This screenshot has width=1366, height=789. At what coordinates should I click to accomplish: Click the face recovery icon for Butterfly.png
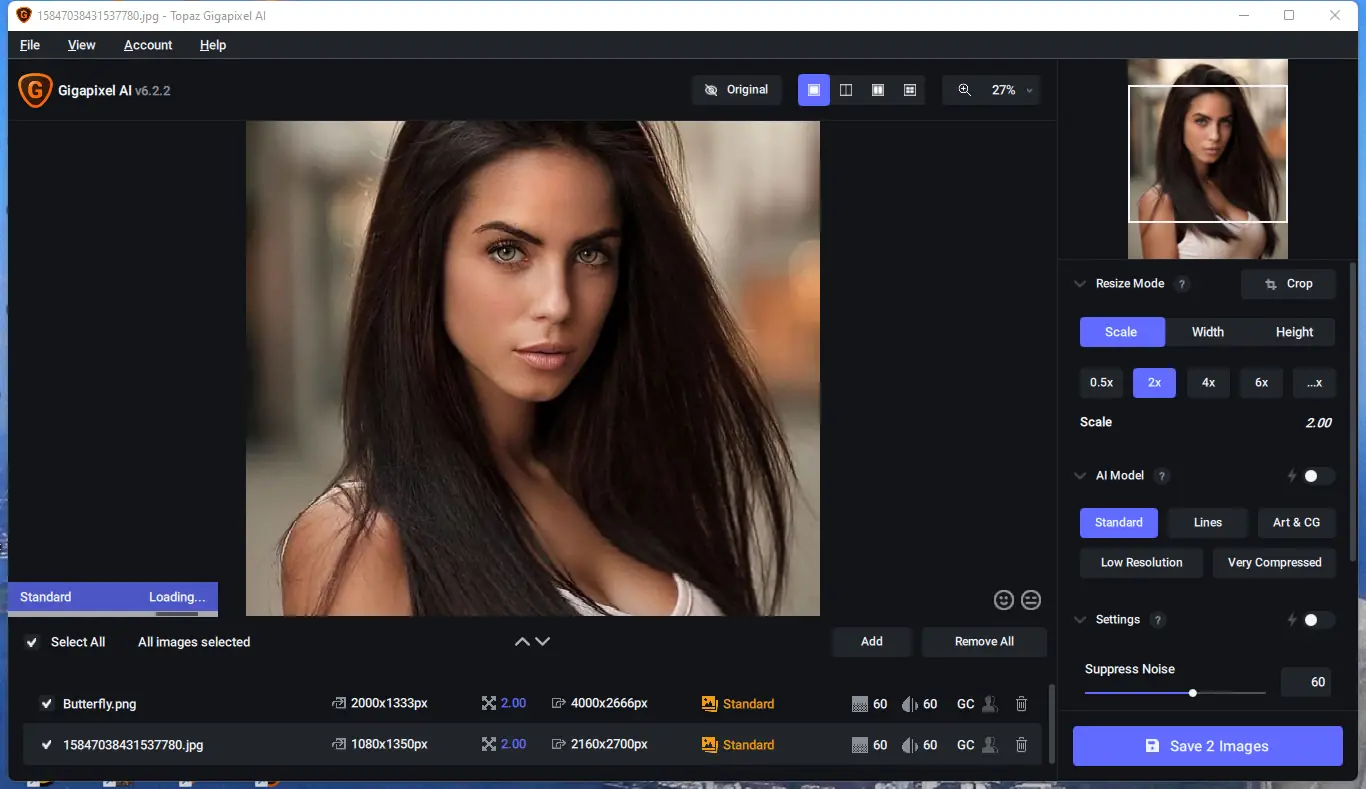tap(990, 704)
